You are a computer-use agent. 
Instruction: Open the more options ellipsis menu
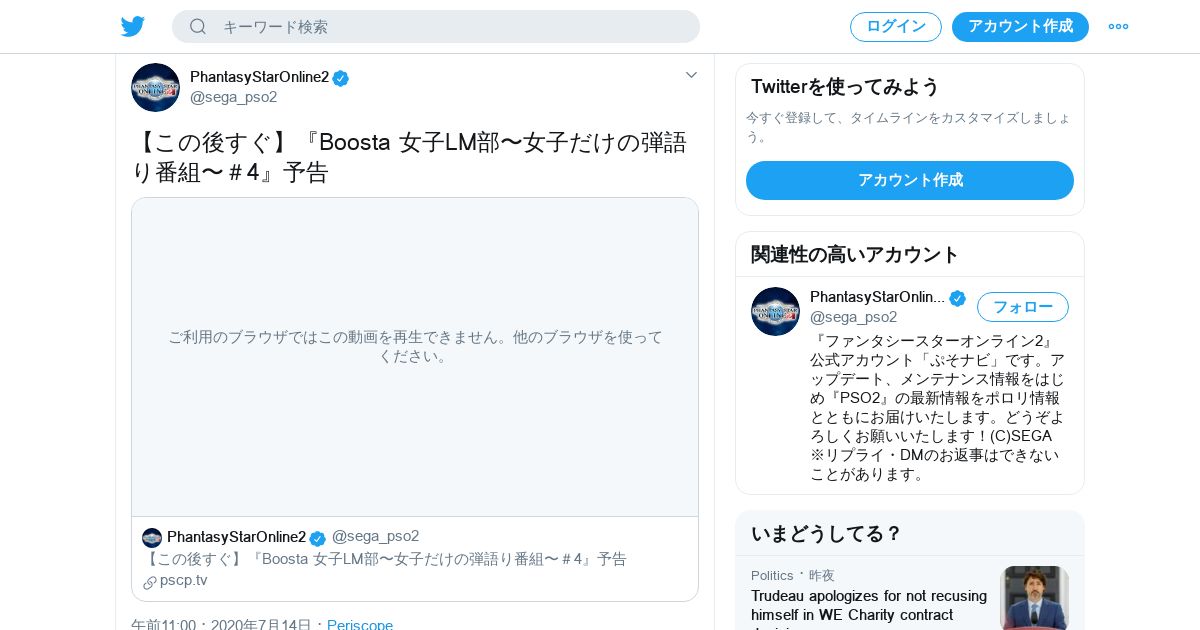tap(1118, 27)
